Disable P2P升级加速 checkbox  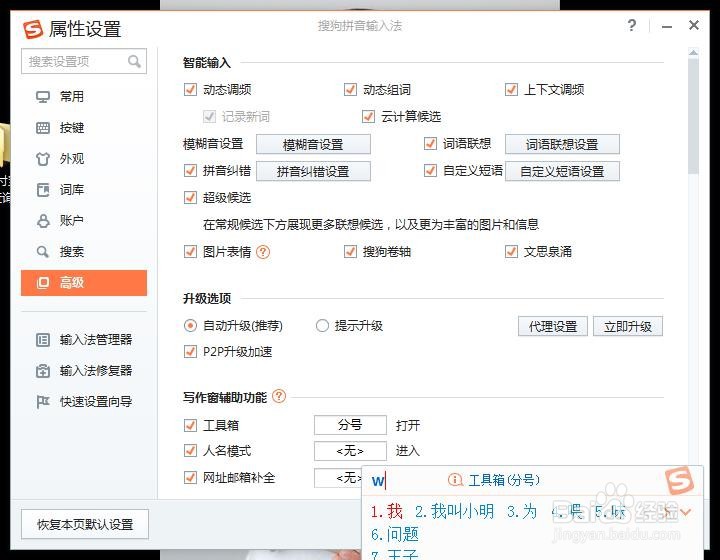pyautogui.click(x=190, y=352)
